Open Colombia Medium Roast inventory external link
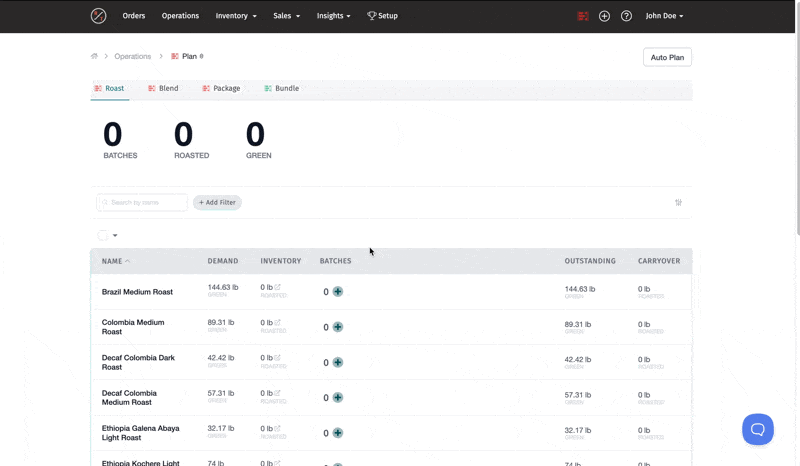The width and height of the screenshot is (800, 466). point(278,323)
